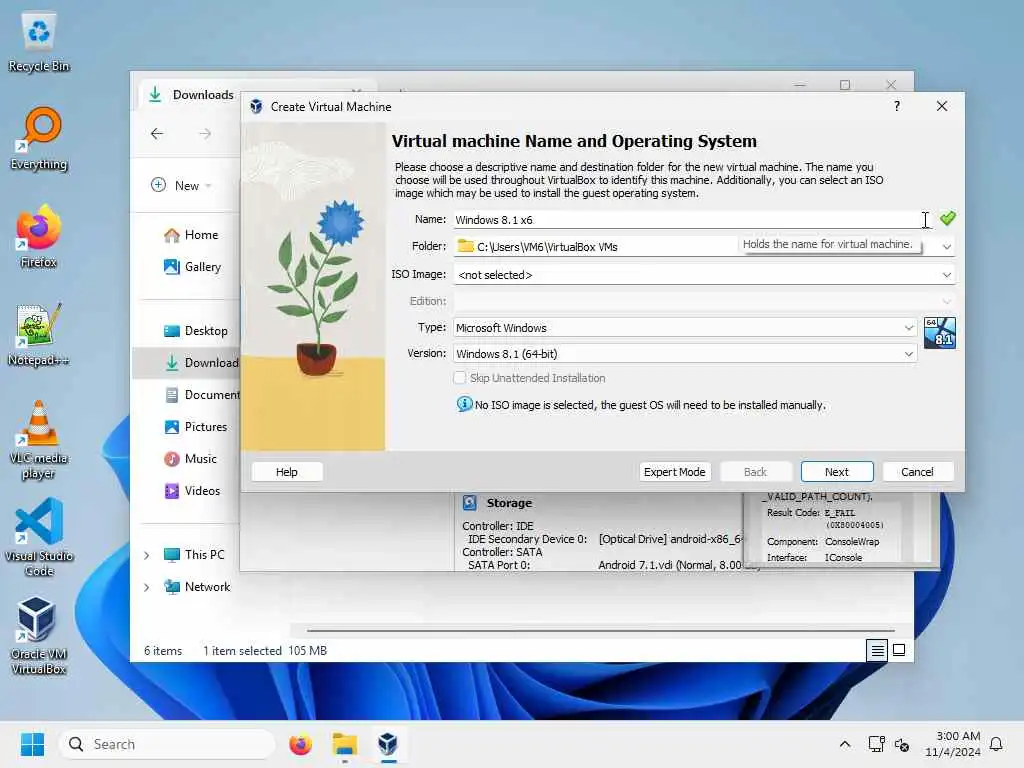The image size is (1024, 768).
Task: Open Videos in the File Explorer sidebar
Action: [192, 490]
